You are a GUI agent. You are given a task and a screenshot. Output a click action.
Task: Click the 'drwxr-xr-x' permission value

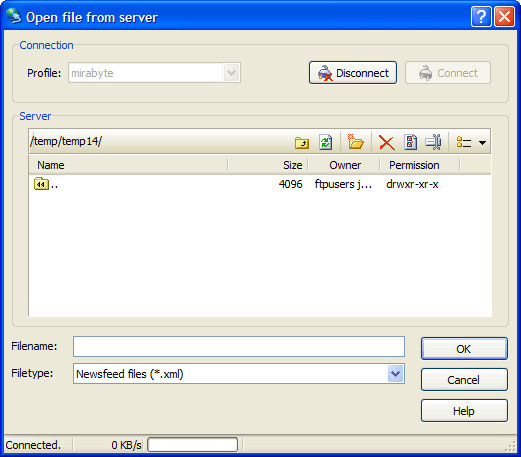[412, 184]
